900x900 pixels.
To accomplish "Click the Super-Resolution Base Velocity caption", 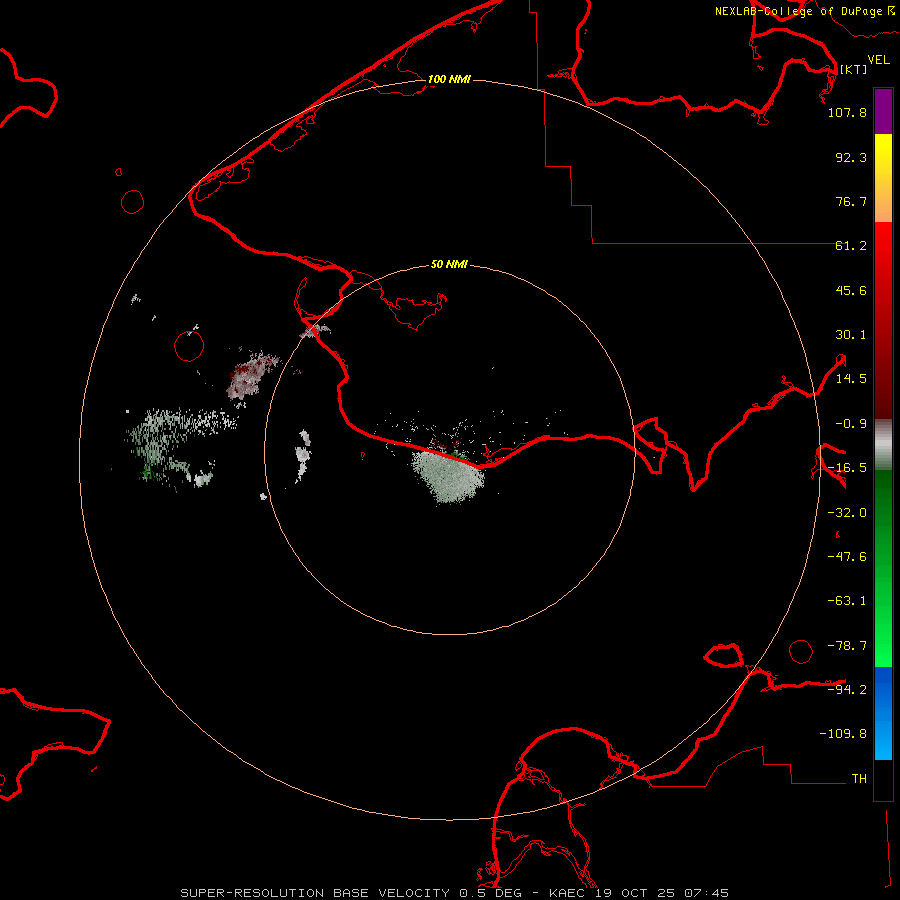I will coord(454,893).
